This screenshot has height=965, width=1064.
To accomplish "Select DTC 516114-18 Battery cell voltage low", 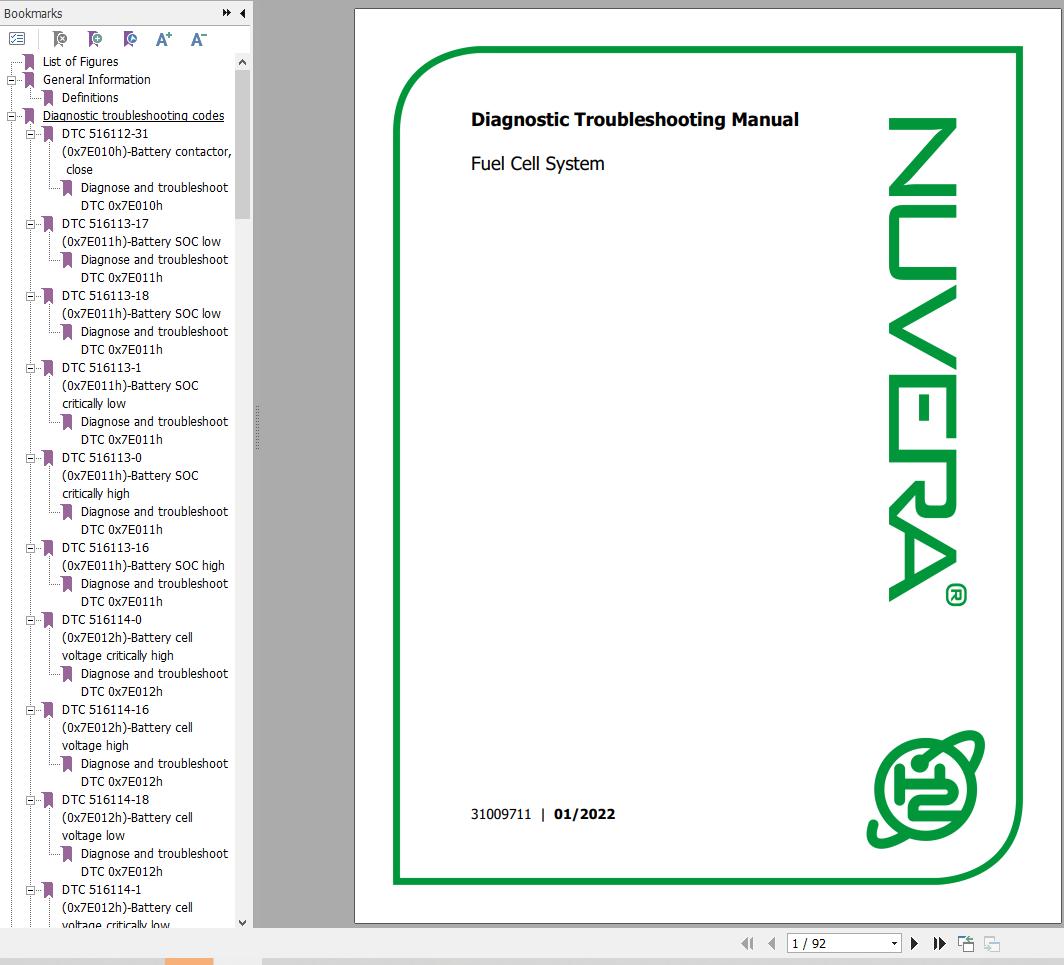I will tap(127, 817).
